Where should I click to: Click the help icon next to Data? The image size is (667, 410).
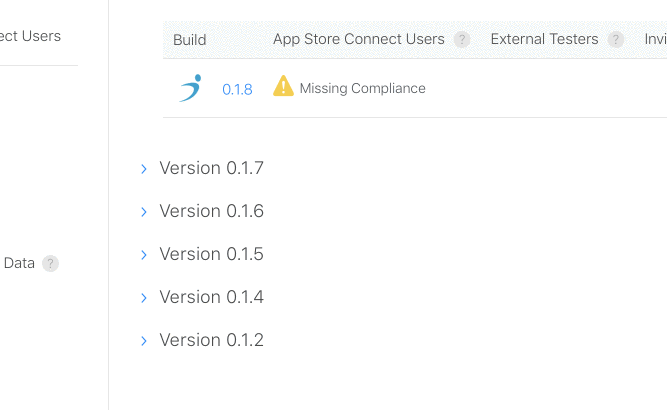click(50, 263)
